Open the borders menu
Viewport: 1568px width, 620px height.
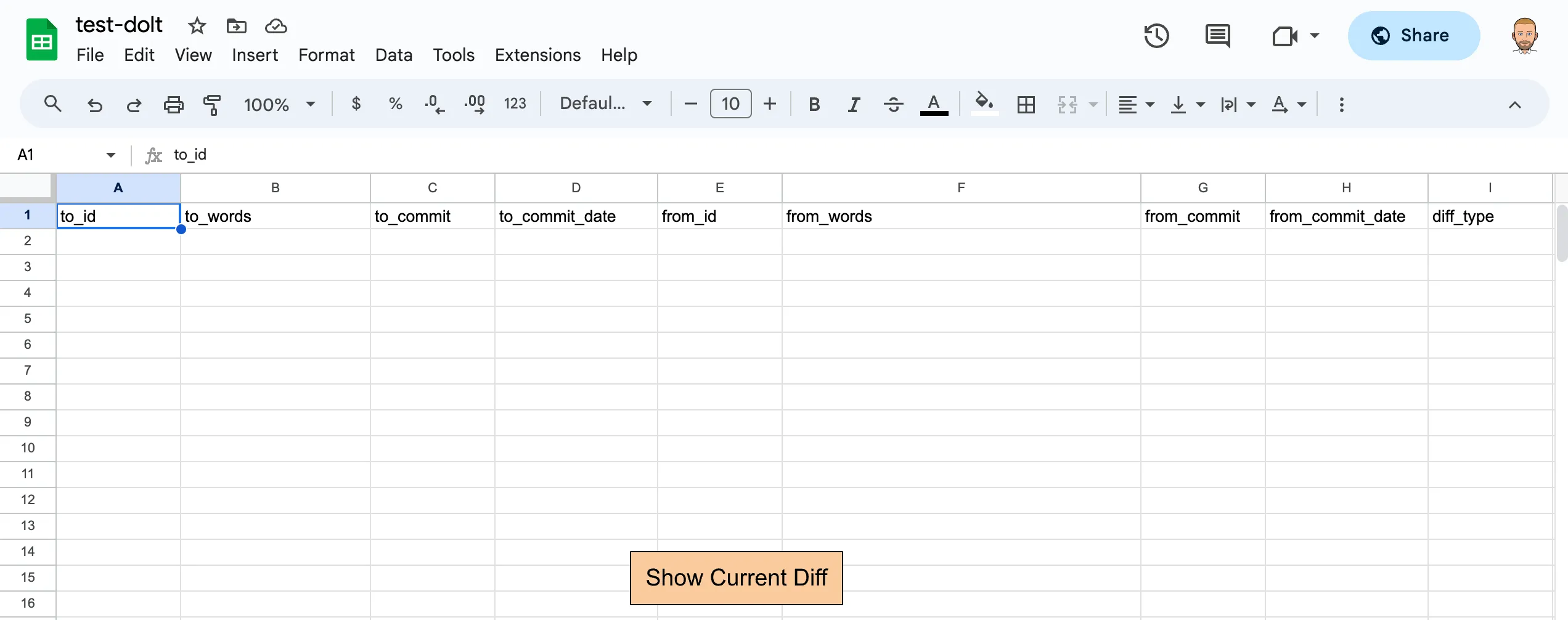click(1026, 104)
